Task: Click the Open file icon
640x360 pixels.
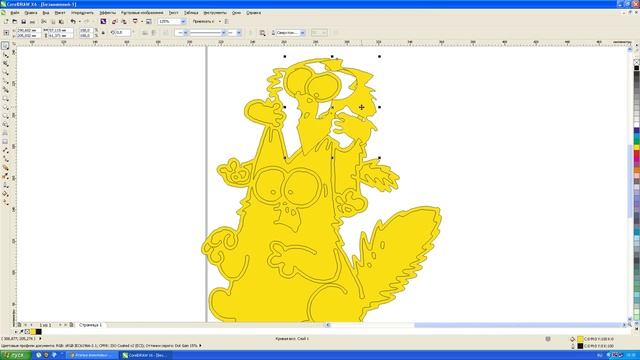Action: (x=15, y=21)
